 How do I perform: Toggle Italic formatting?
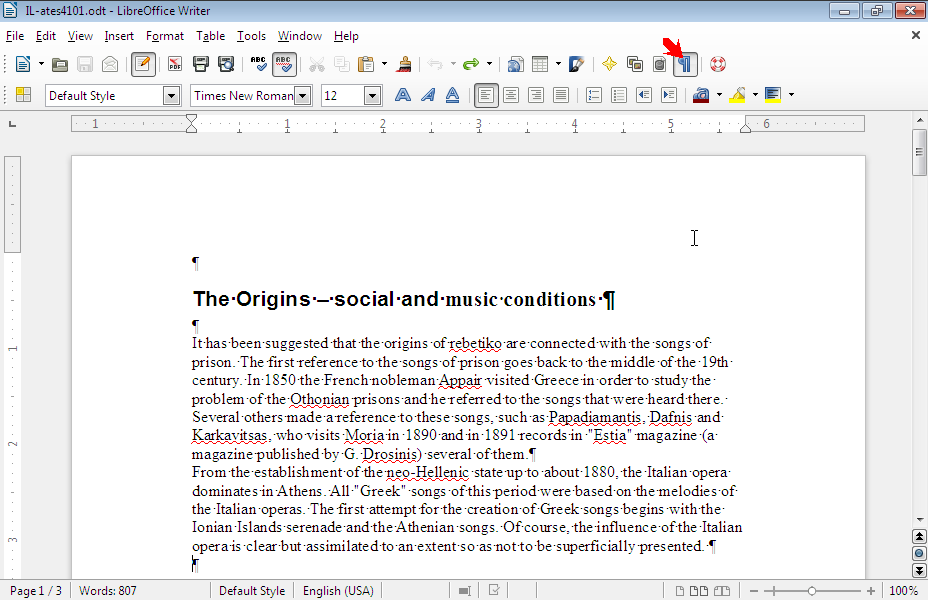[428, 95]
